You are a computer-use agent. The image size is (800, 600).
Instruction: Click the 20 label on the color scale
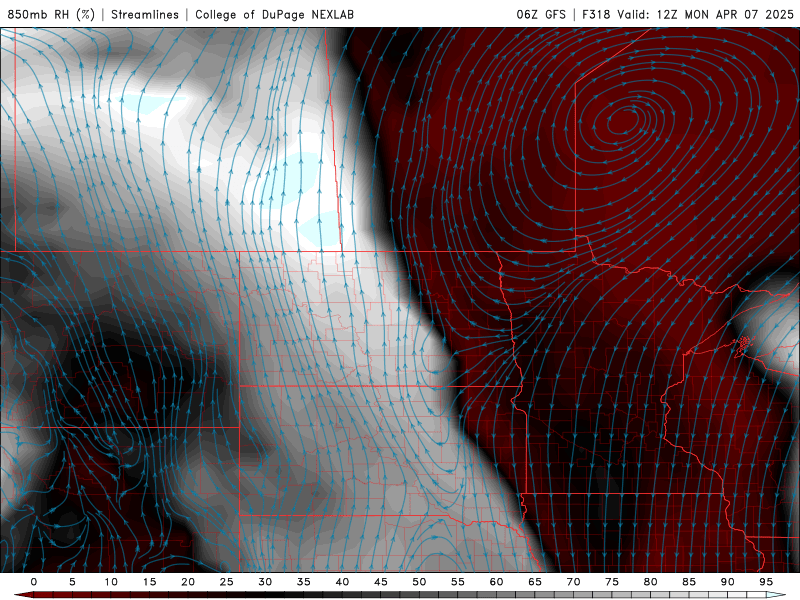click(x=188, y=582)
